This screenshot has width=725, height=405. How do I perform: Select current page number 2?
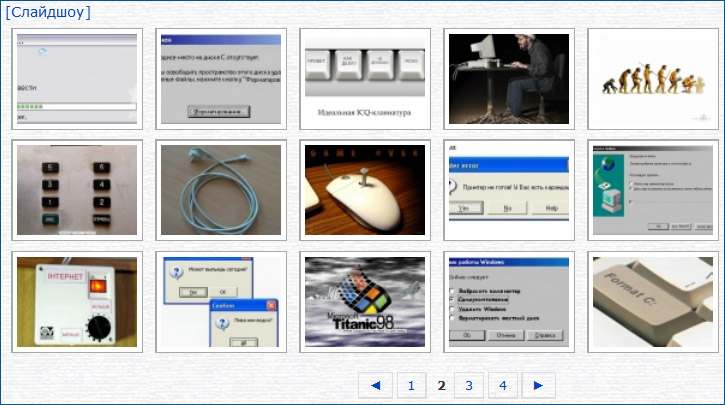click(441, 385)
